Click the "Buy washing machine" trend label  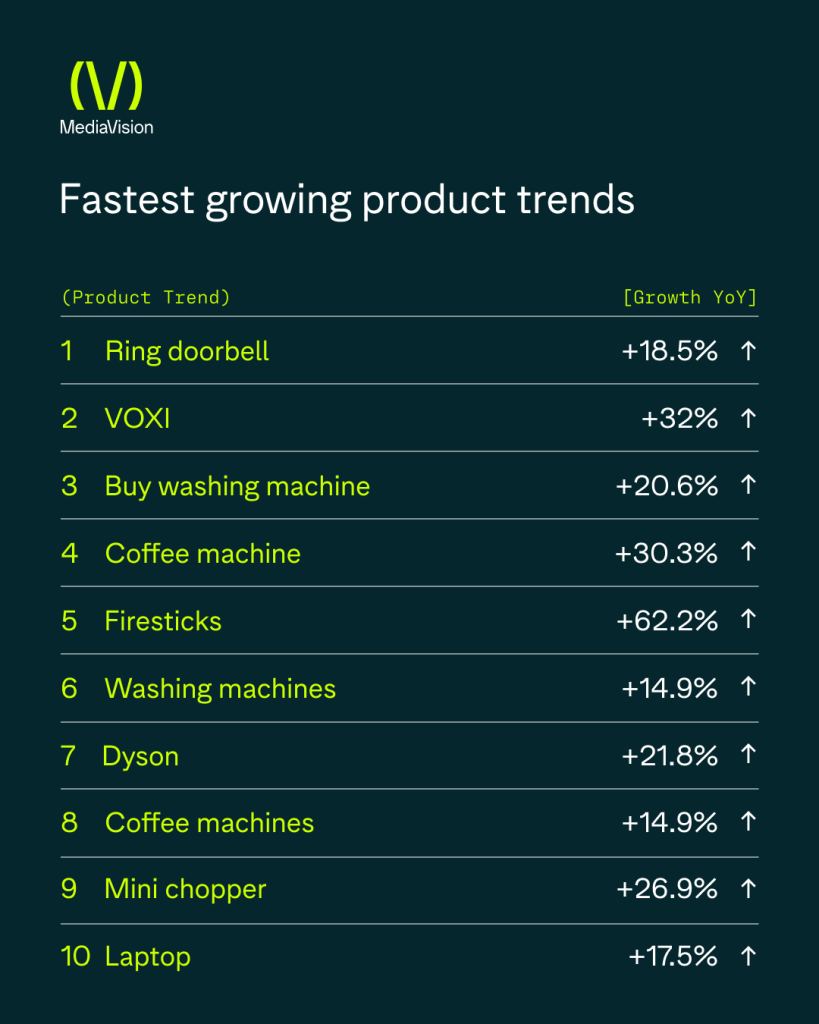point(237,486)
